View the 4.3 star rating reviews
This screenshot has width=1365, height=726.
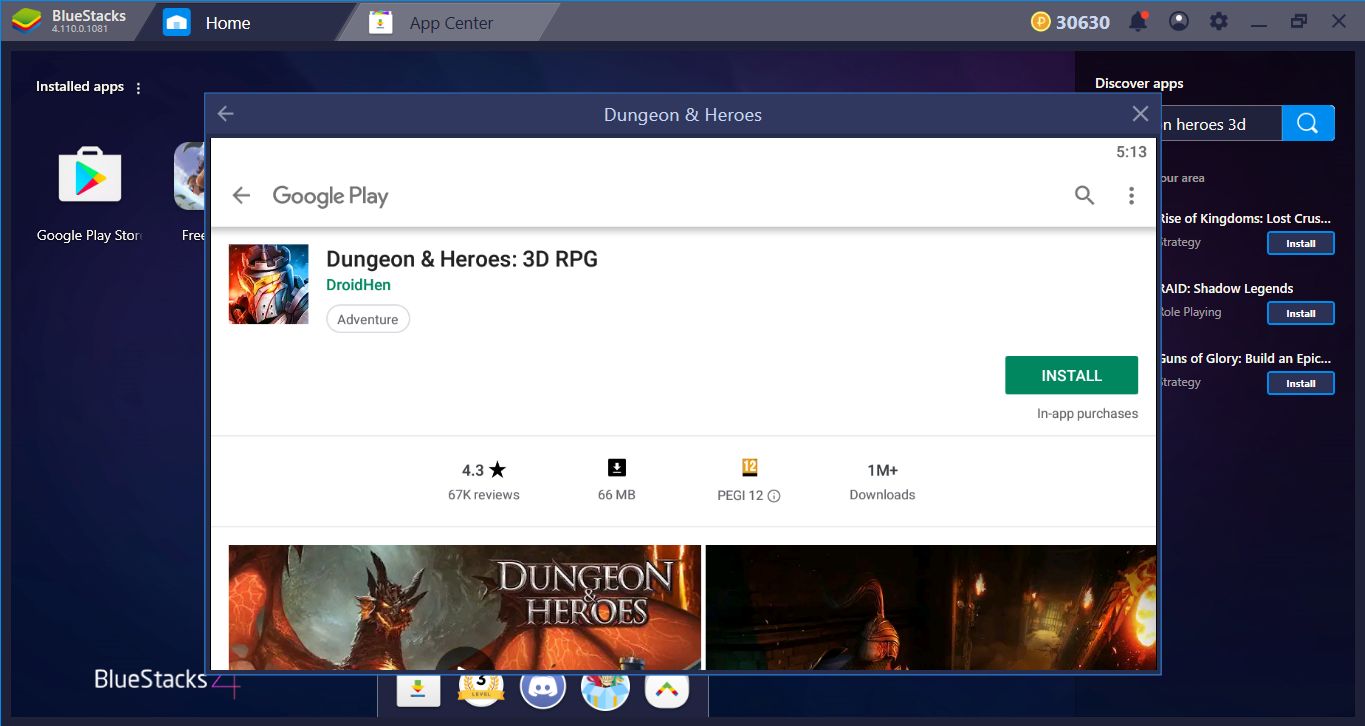click(484, 481)
